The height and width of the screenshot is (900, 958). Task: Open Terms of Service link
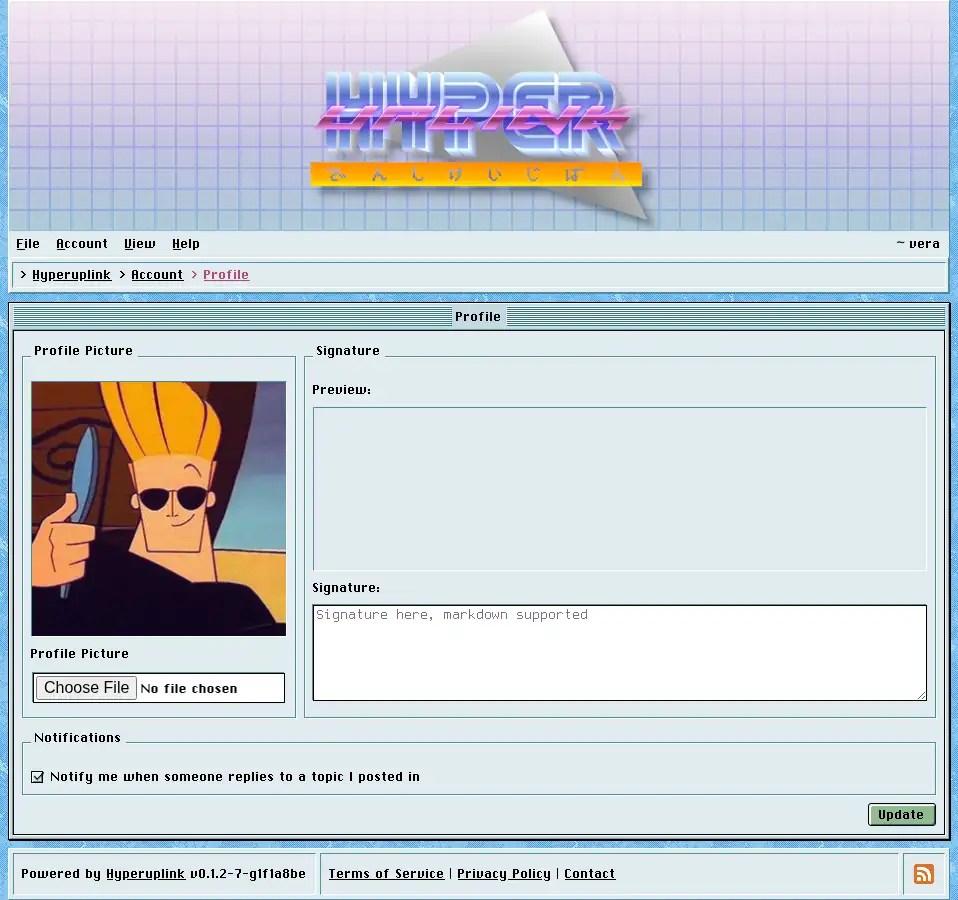pyautogui.click(x=386, y=874)
